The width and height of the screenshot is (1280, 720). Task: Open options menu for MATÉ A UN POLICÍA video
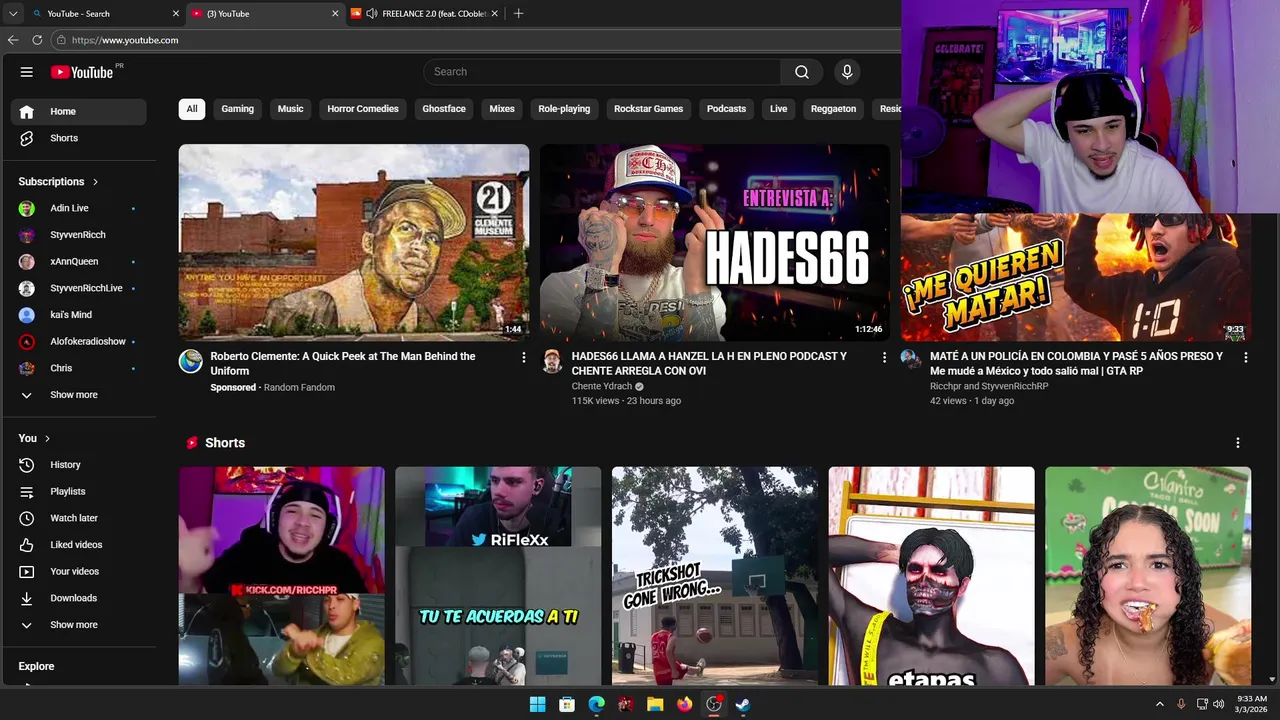tap(1245, 357)
